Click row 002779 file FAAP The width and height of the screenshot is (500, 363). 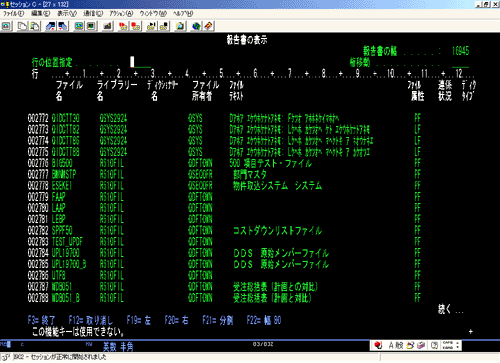pos(59,197)
